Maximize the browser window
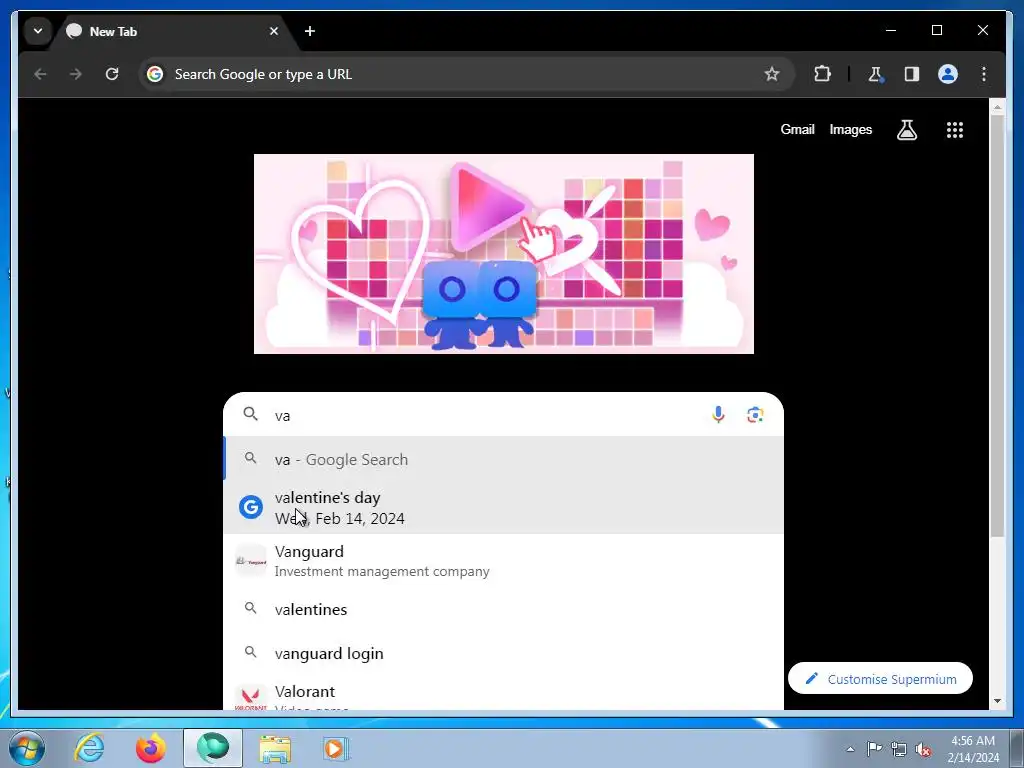This screenshot has width=1024, height=768. coord(936,30)
